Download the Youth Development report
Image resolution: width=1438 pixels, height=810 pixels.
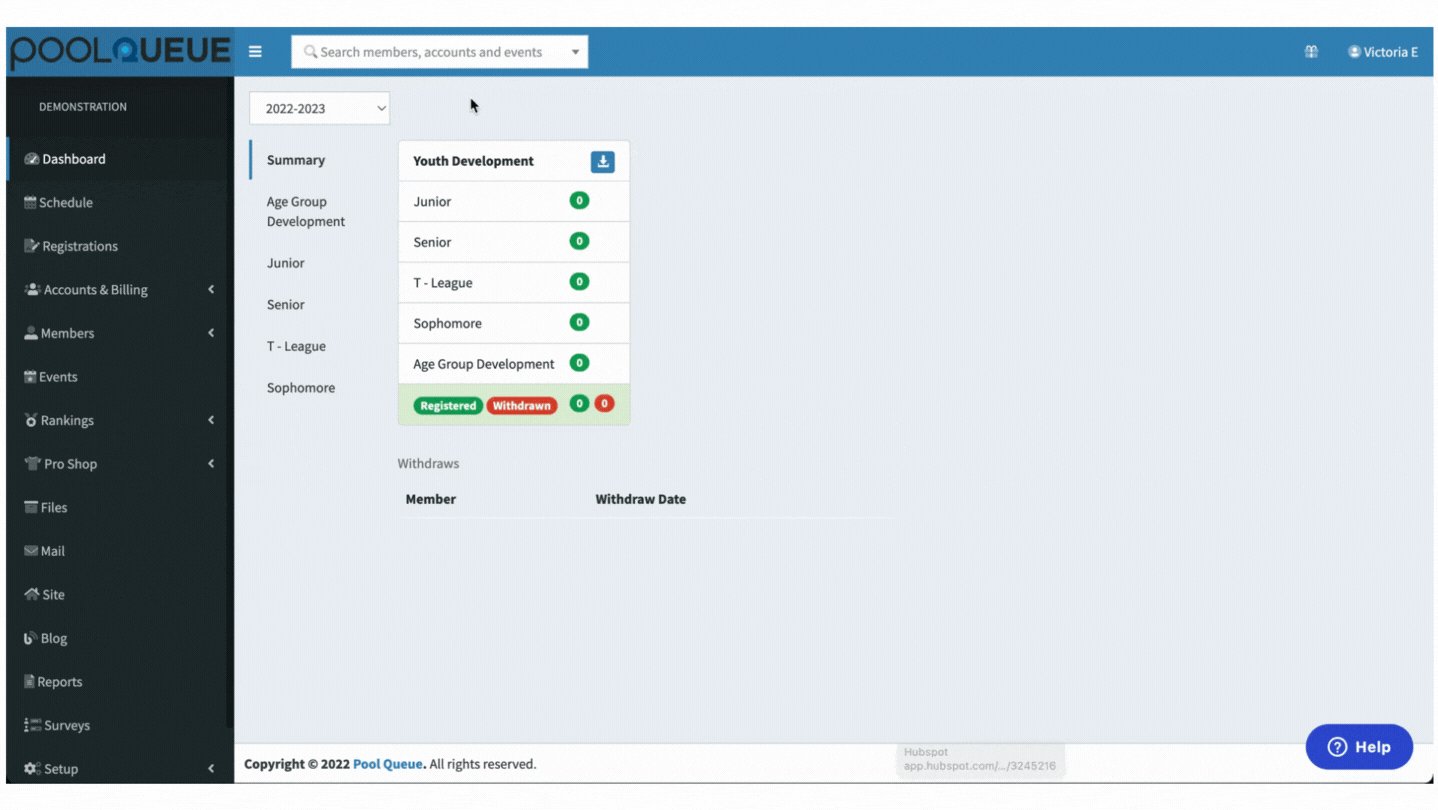602,161
